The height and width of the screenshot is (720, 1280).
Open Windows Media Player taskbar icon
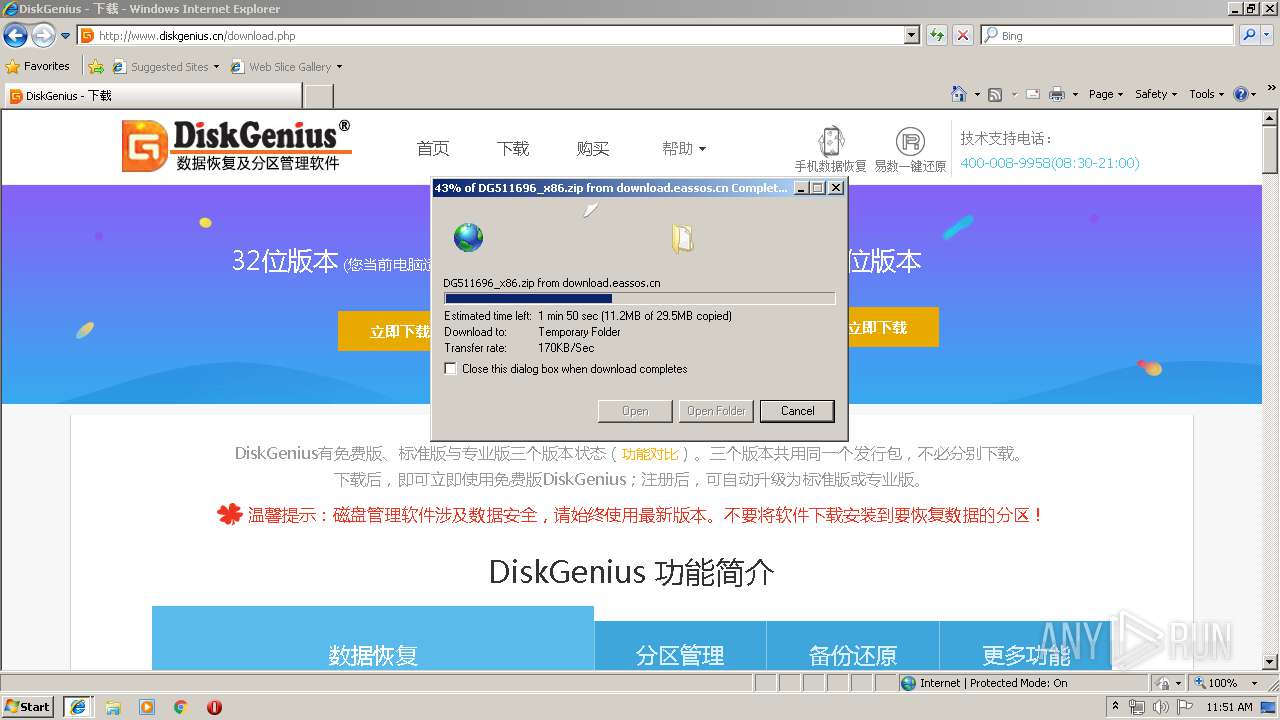[x=147, y=707]
